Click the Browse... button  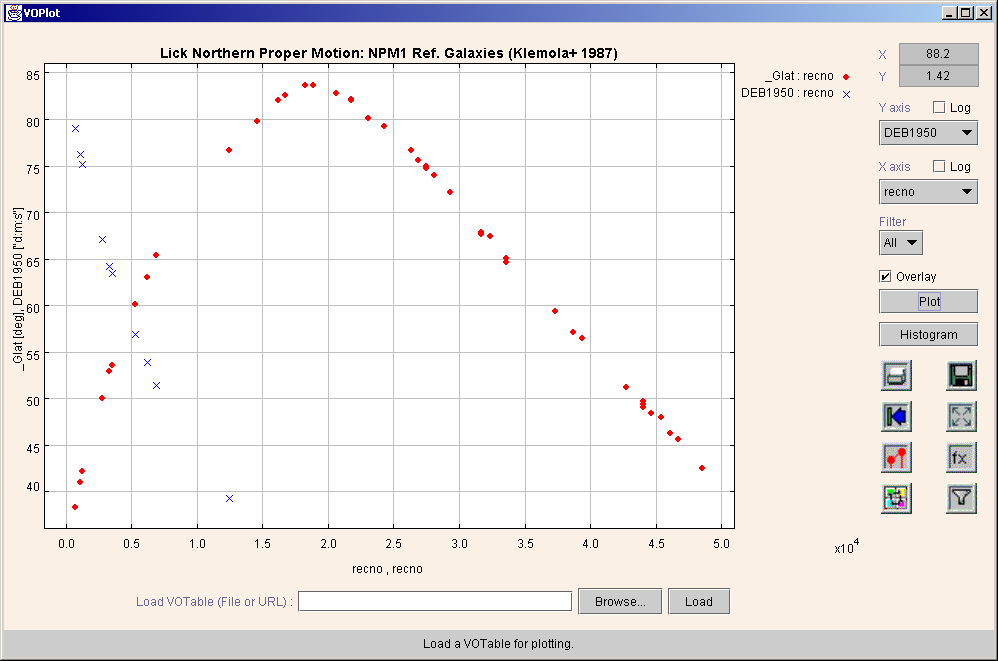click(x=619, y=601)
